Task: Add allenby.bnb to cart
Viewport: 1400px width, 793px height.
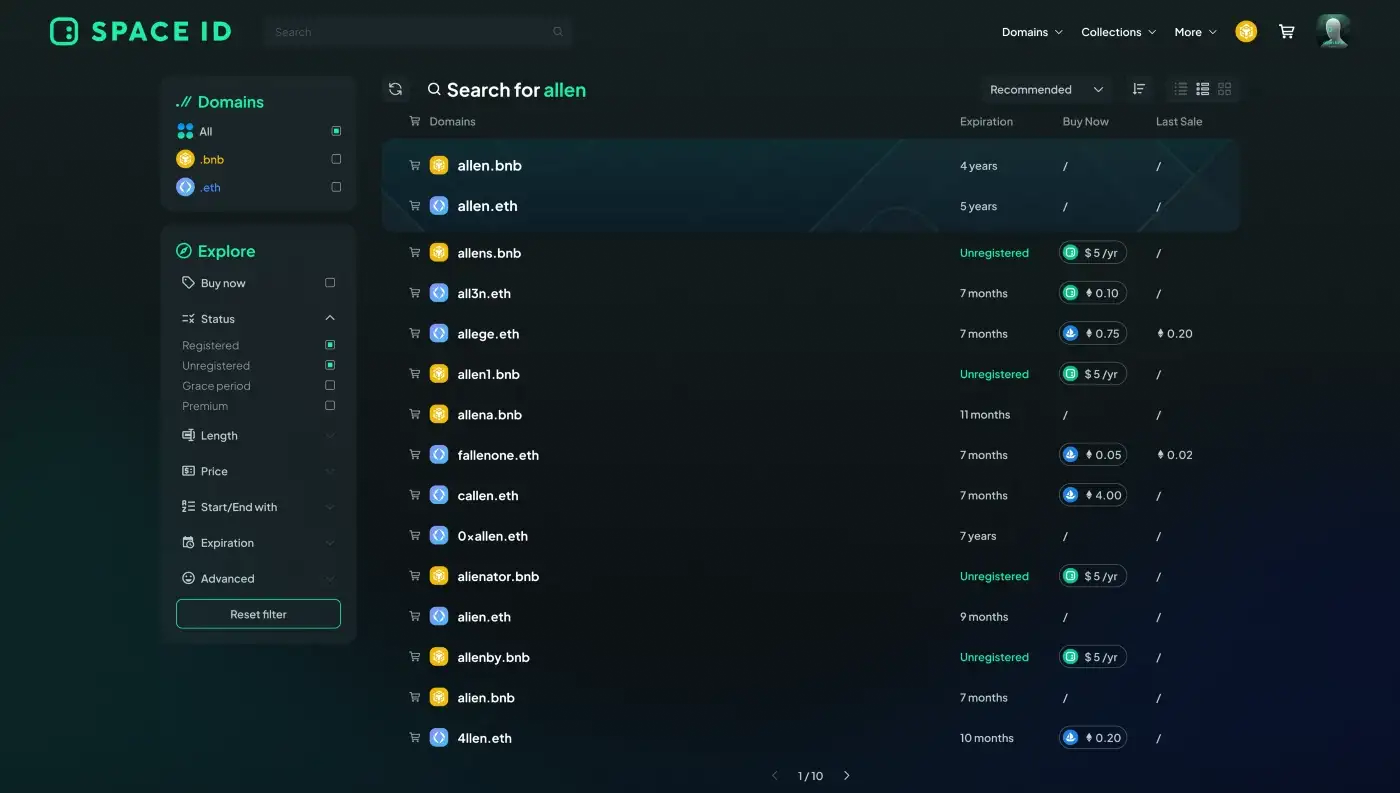Action: (414, 656)
